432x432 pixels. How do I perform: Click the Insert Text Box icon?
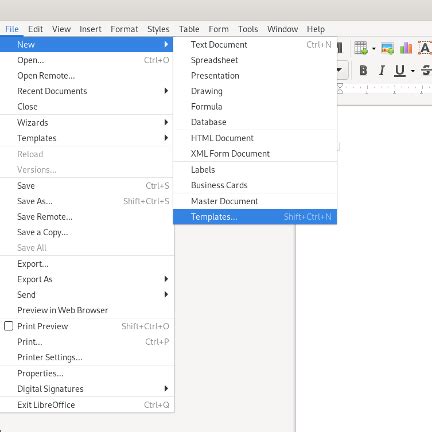point(425,48)
